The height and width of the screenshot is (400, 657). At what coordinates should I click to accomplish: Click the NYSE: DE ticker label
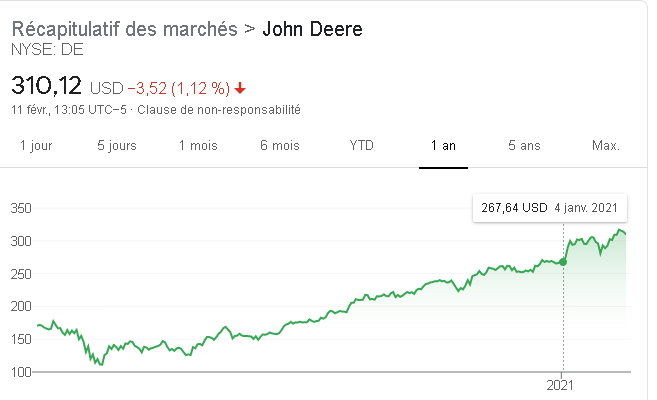click(x=47, y=49)
